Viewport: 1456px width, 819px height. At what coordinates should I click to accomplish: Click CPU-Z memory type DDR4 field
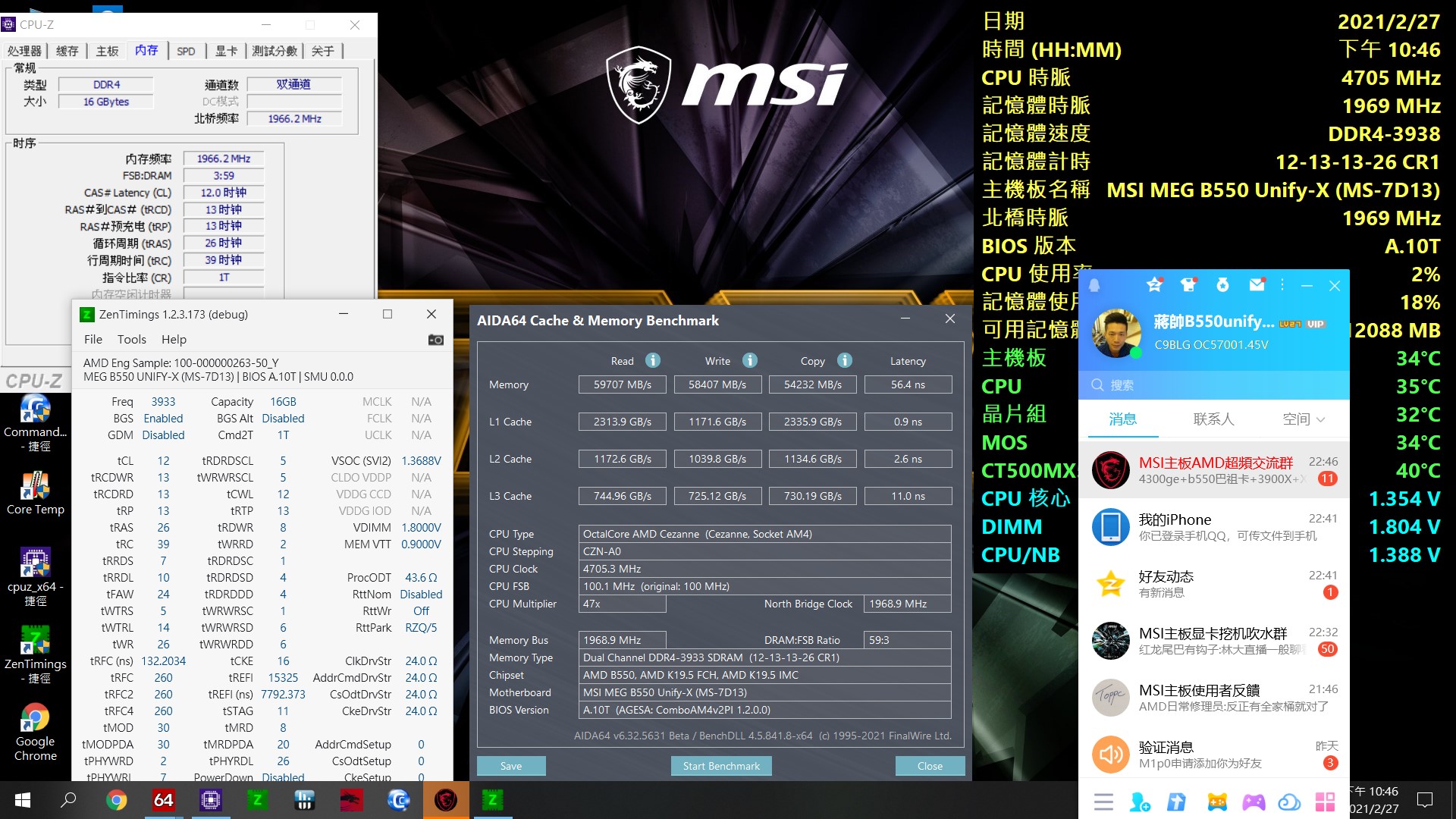[x=106, y=84]
